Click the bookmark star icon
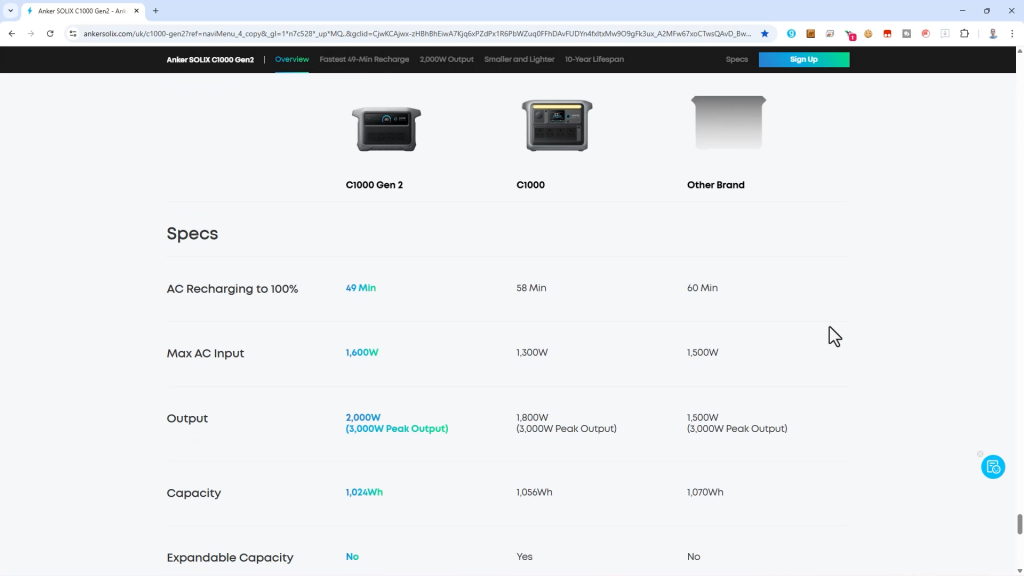The width and height of the screenshot is (1024, 576). (x=765, y=33)
